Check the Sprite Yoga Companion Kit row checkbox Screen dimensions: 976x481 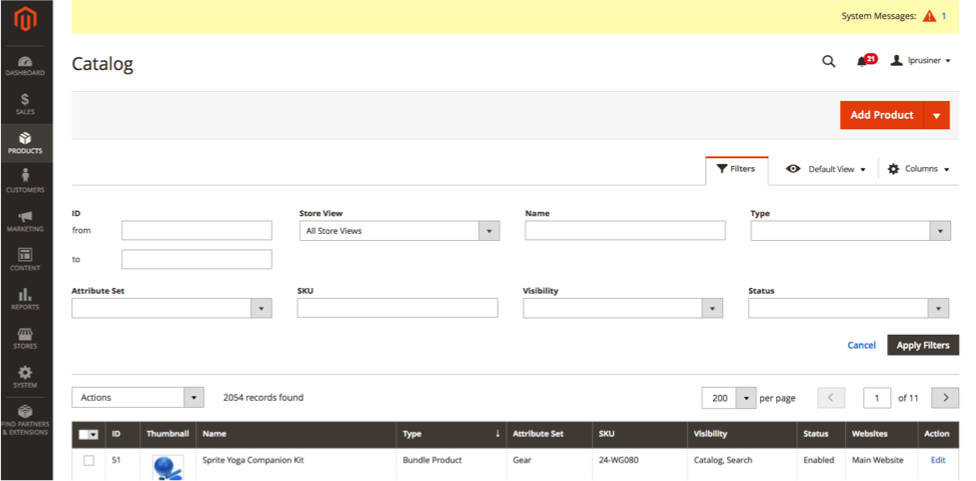click(89, 460)
